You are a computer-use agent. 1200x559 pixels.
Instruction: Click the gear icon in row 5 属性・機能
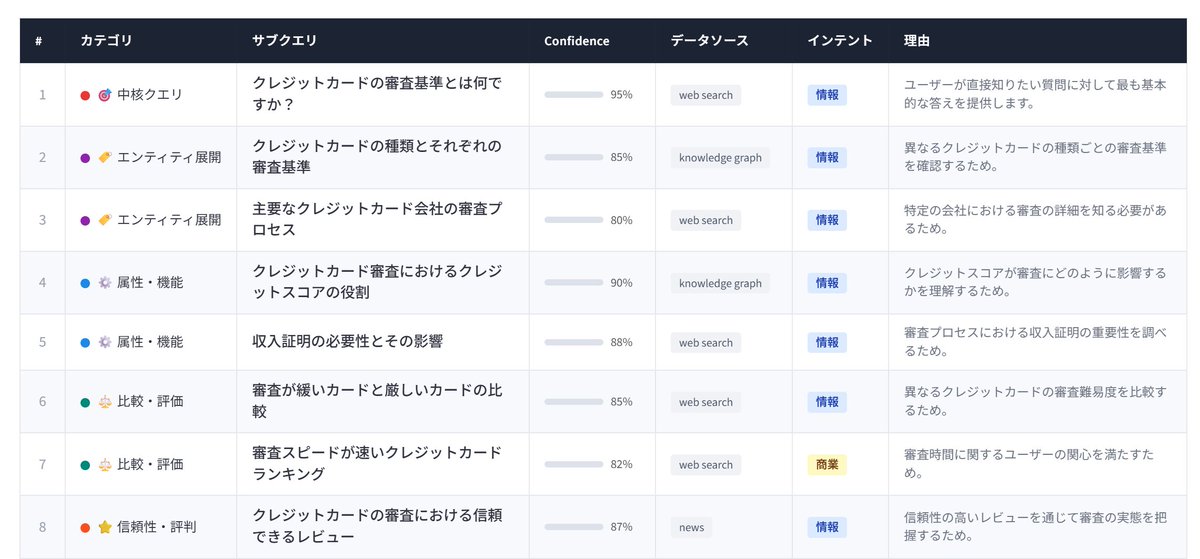104,342
